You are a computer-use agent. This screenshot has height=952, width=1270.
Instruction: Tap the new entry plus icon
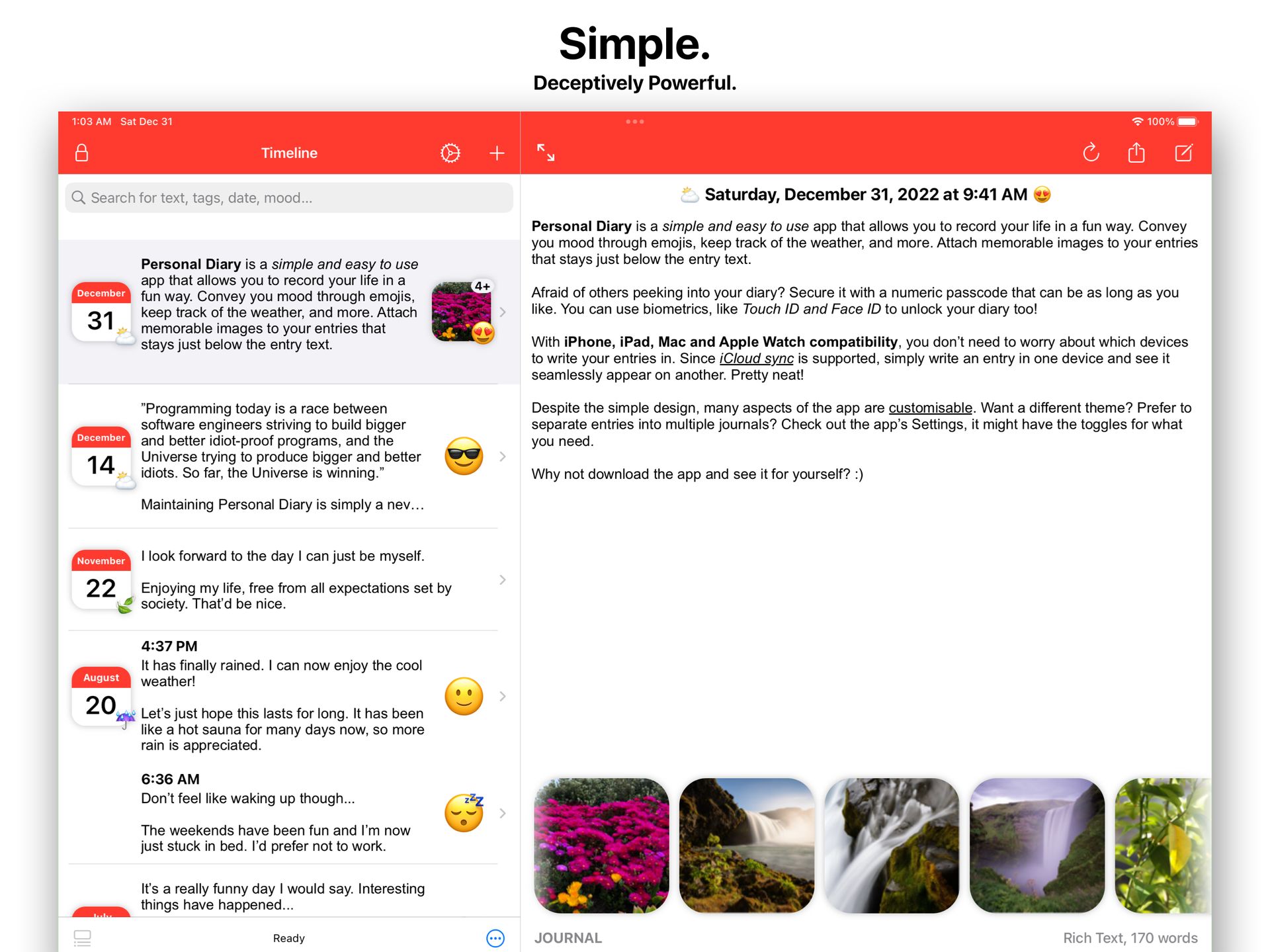click(x=497, y=153)
